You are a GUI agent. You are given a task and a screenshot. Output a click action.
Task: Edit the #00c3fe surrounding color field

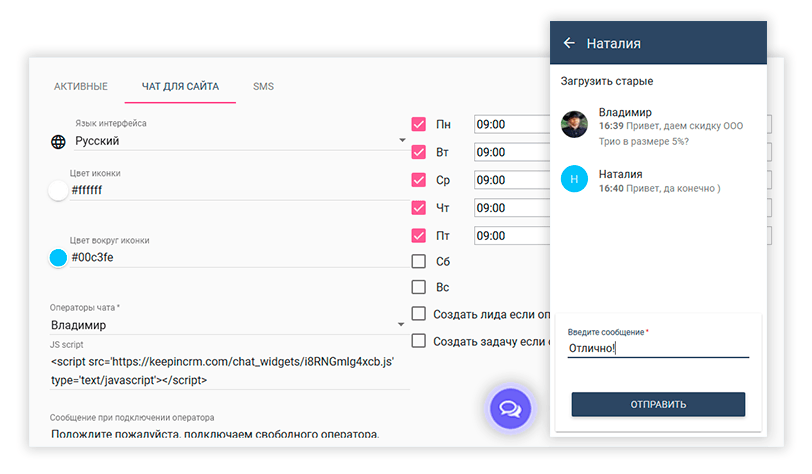[239, 257]
